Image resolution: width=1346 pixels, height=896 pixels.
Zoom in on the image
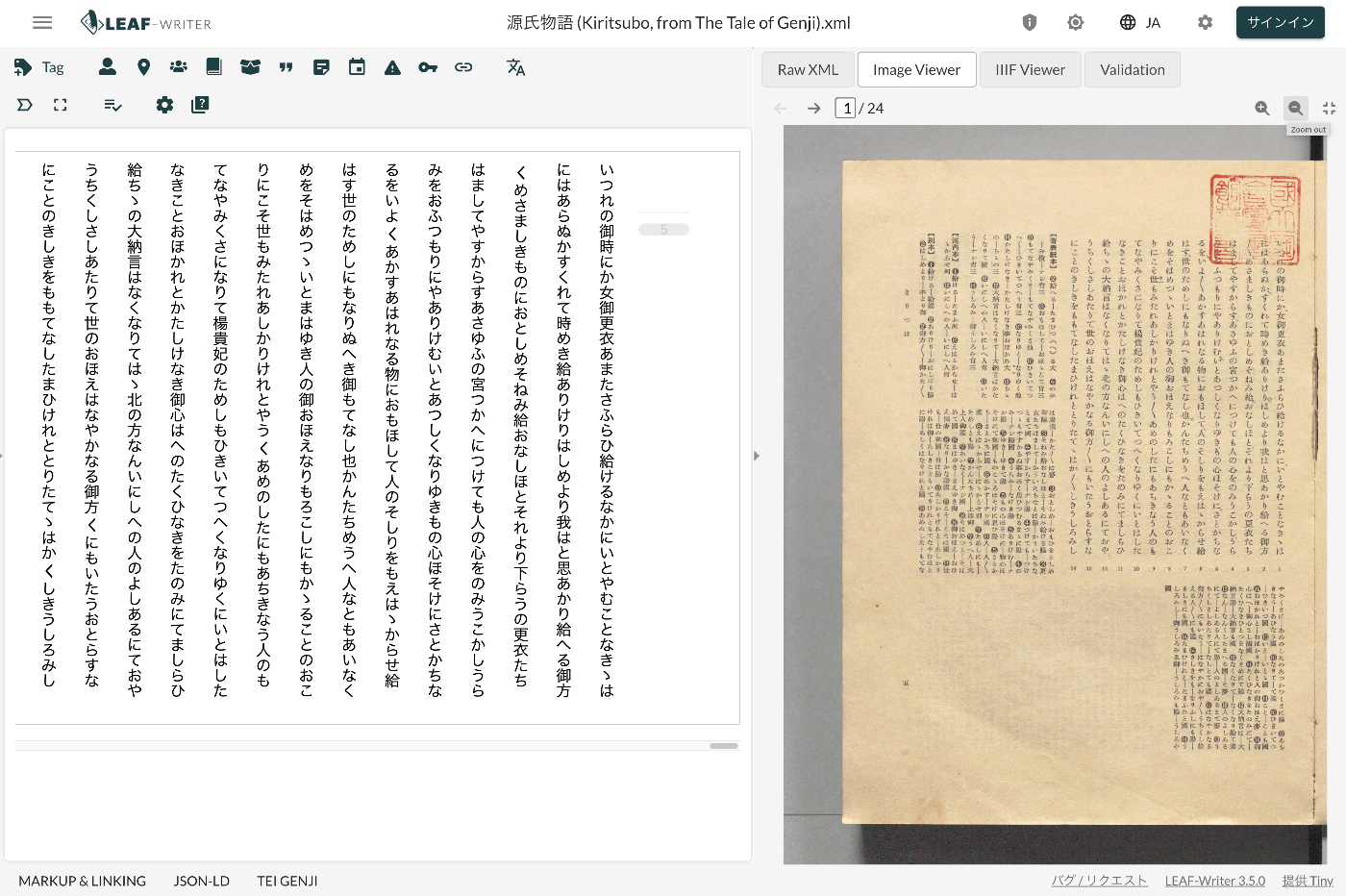point(1262,108)
